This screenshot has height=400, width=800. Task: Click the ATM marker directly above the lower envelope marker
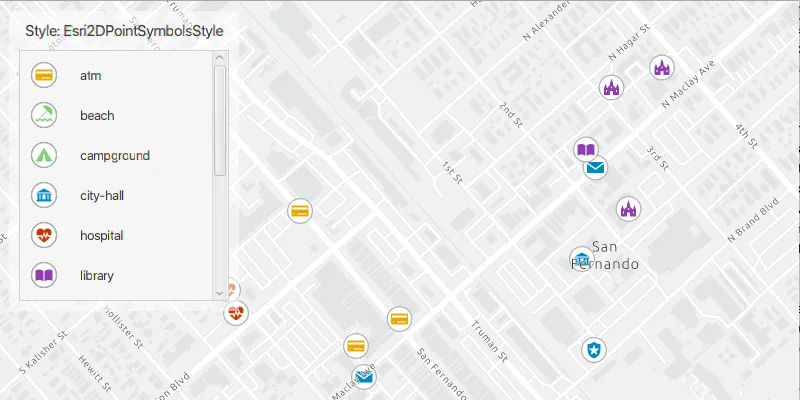pos(356,346)
